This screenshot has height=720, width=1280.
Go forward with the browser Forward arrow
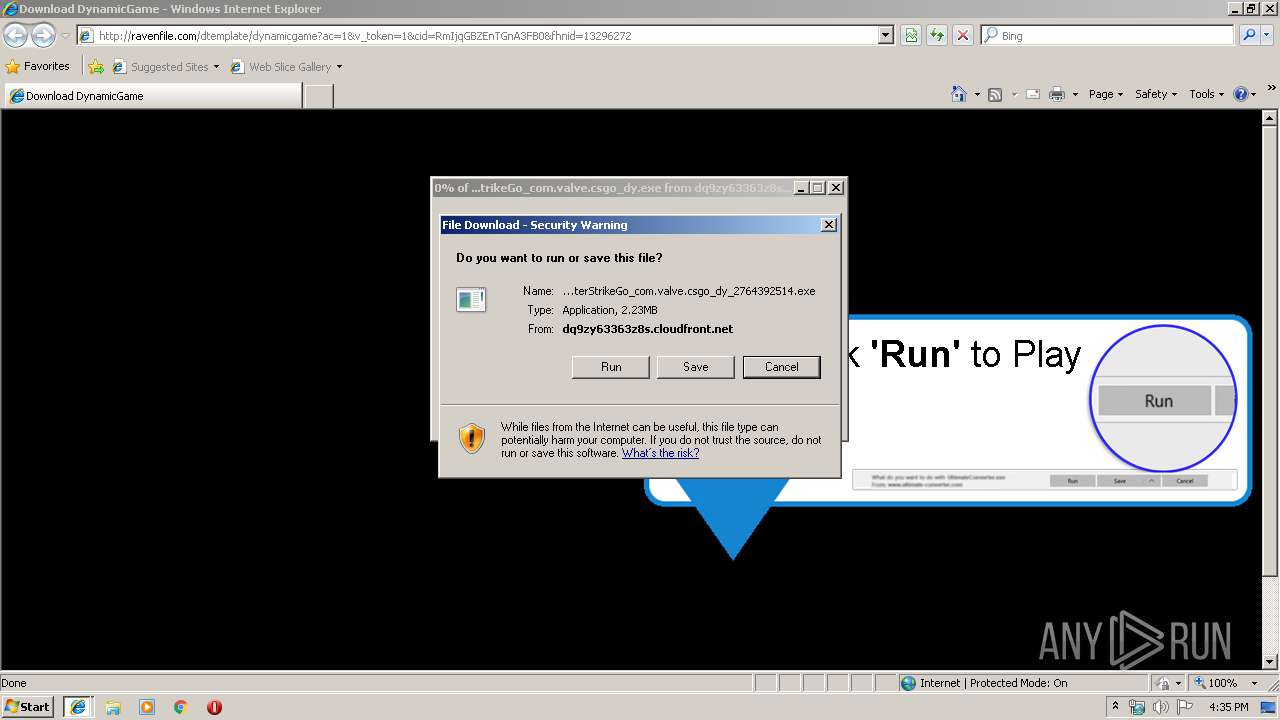43,36
